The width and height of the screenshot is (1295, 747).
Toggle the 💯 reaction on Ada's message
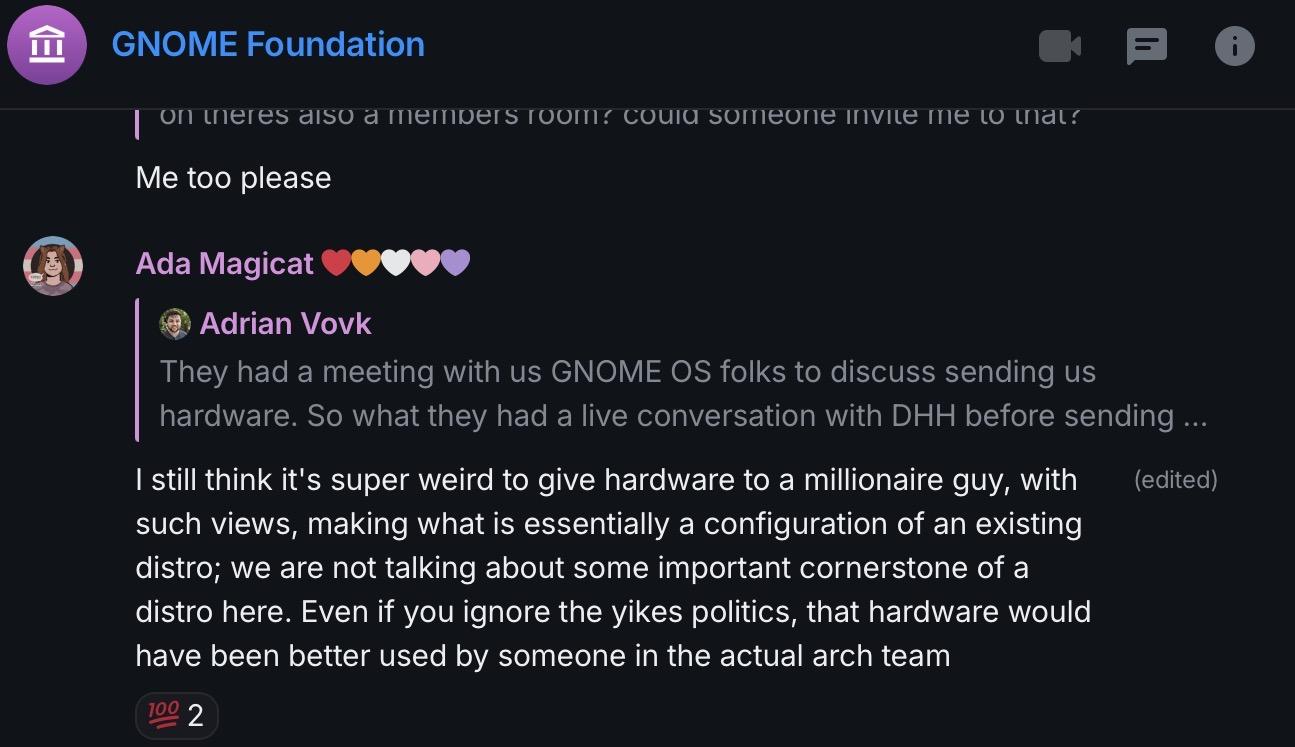(x=177, y=715)
